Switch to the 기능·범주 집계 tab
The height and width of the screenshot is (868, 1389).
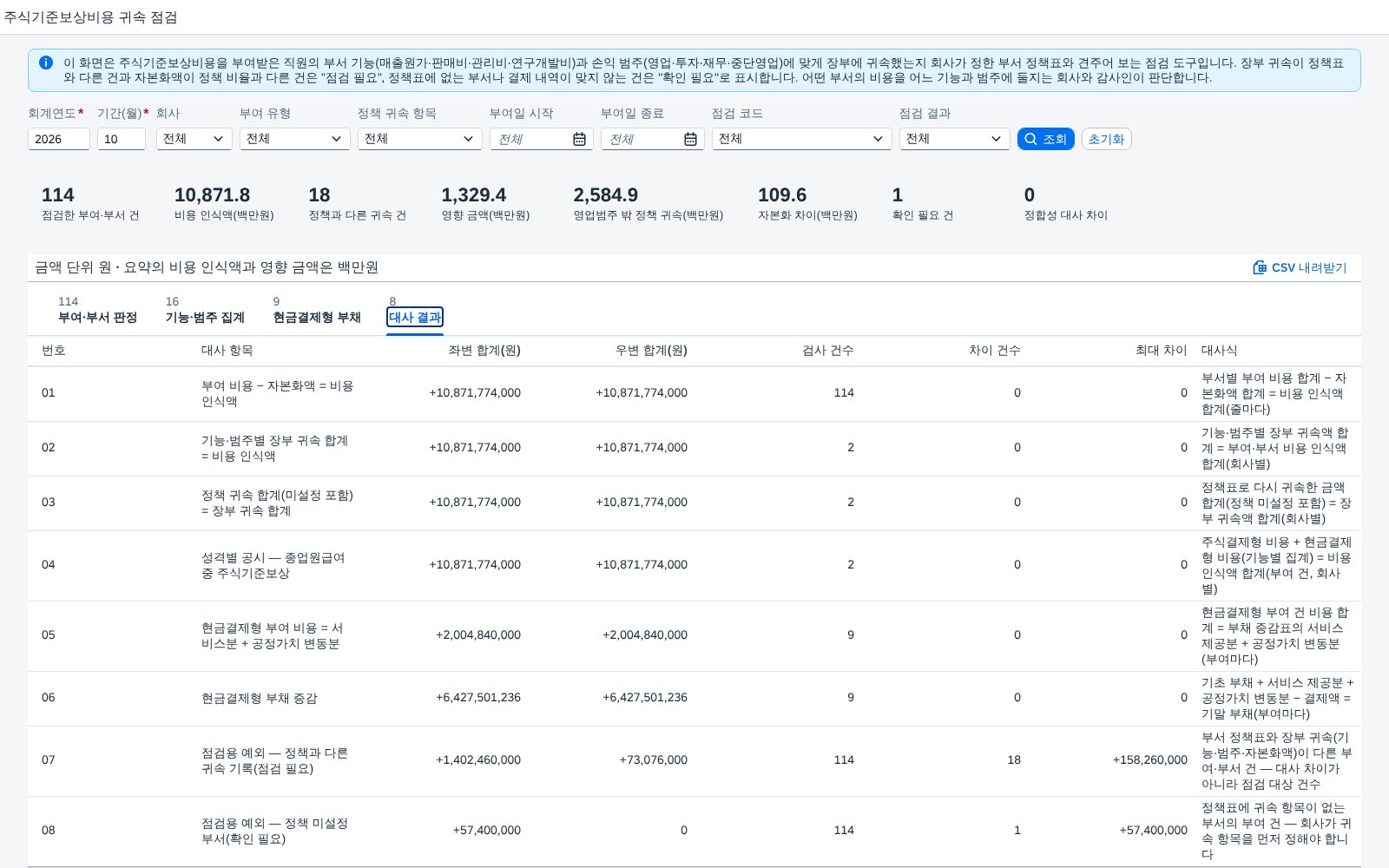205,317
